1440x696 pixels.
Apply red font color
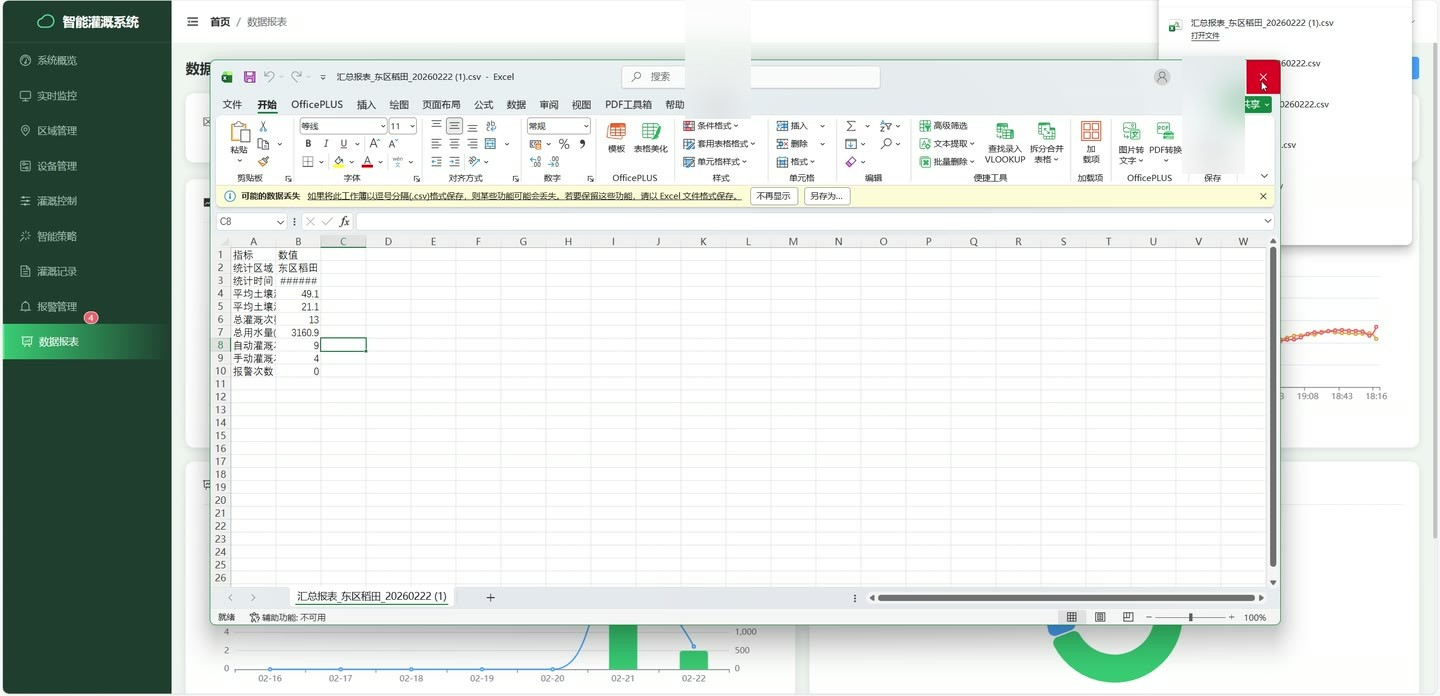(368, 161)
